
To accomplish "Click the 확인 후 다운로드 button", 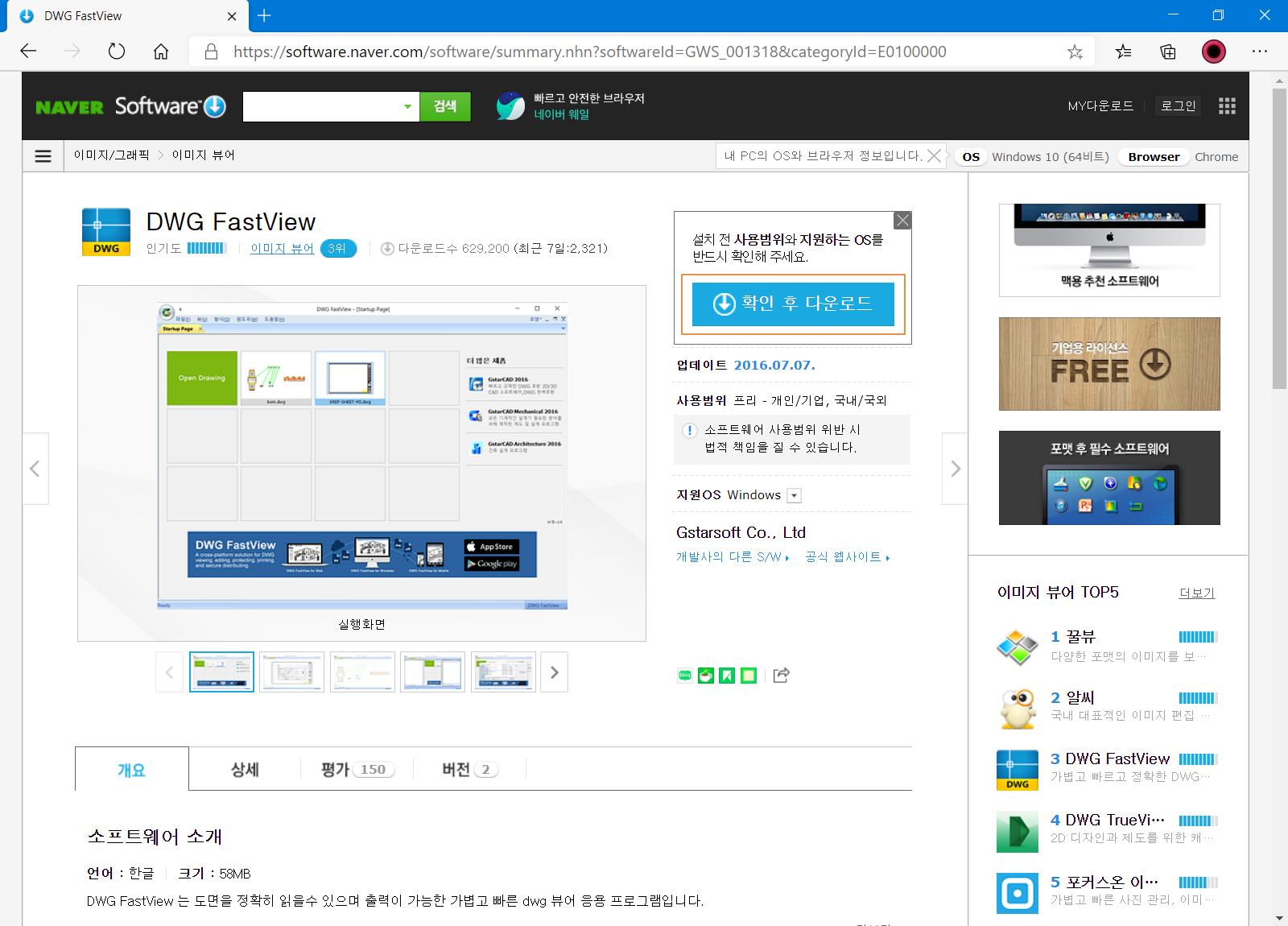I will click(793, 304).
